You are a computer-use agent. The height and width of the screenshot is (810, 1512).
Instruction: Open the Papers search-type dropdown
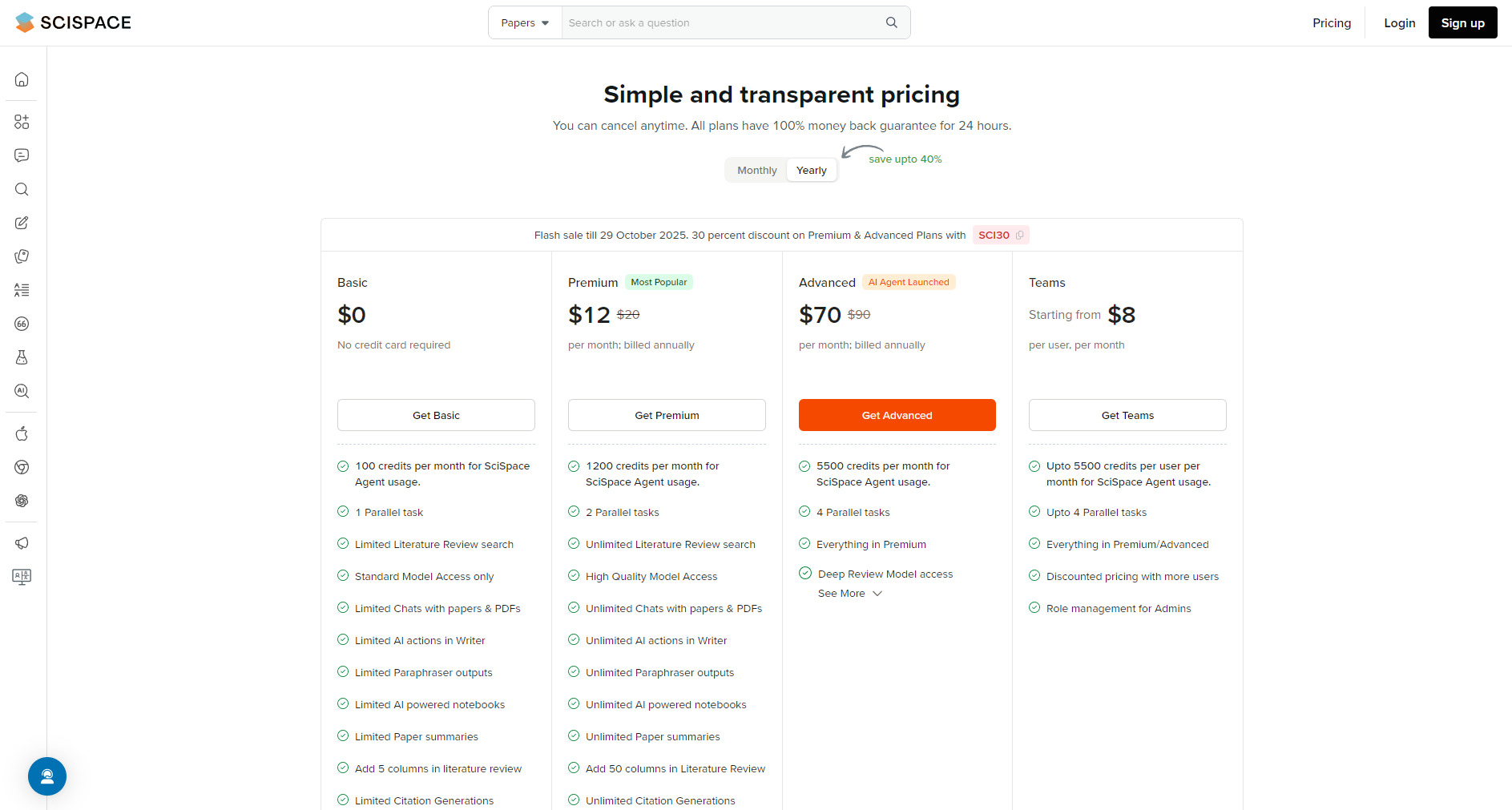click(525, 23)
